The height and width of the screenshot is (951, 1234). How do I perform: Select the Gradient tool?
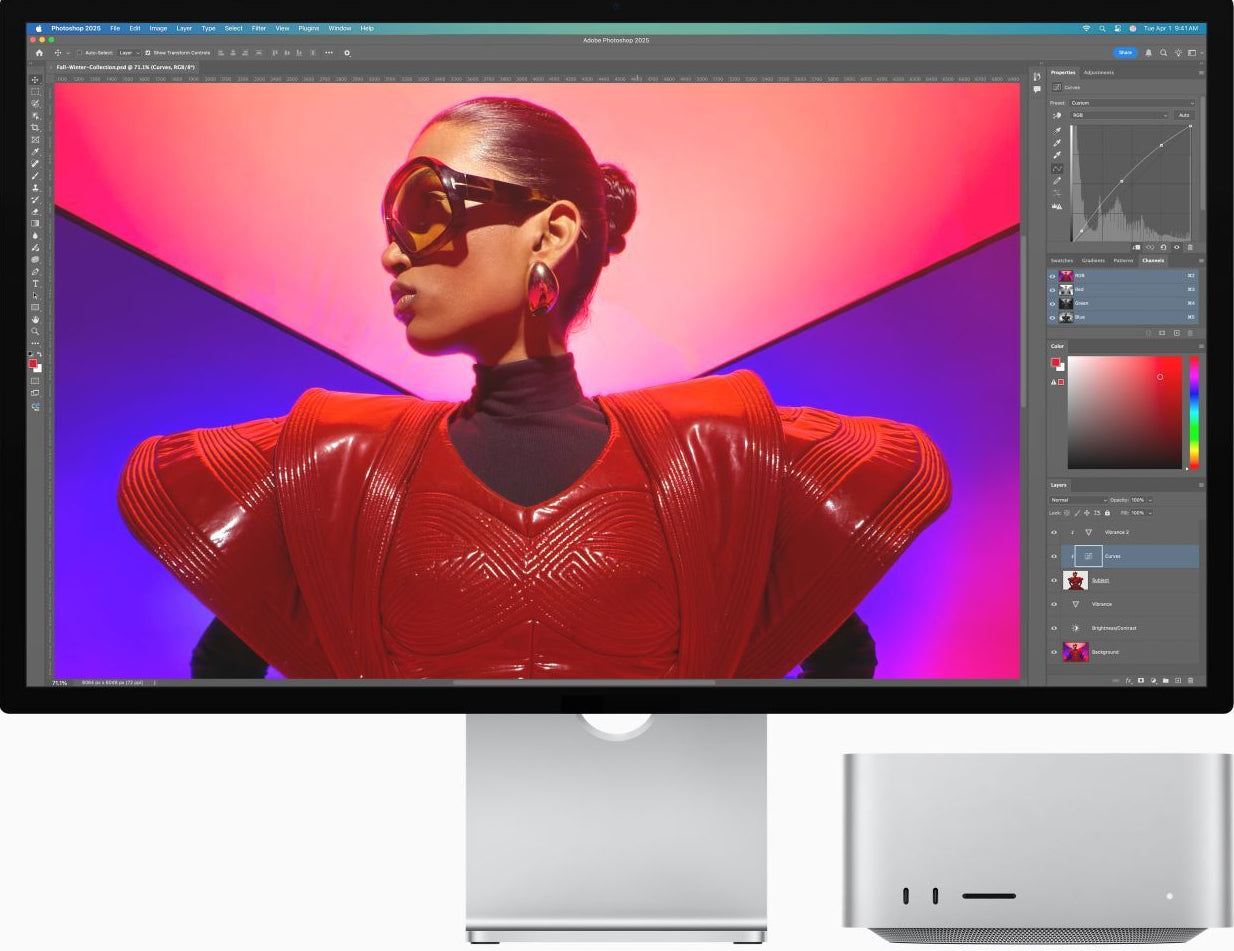(35, 223)
